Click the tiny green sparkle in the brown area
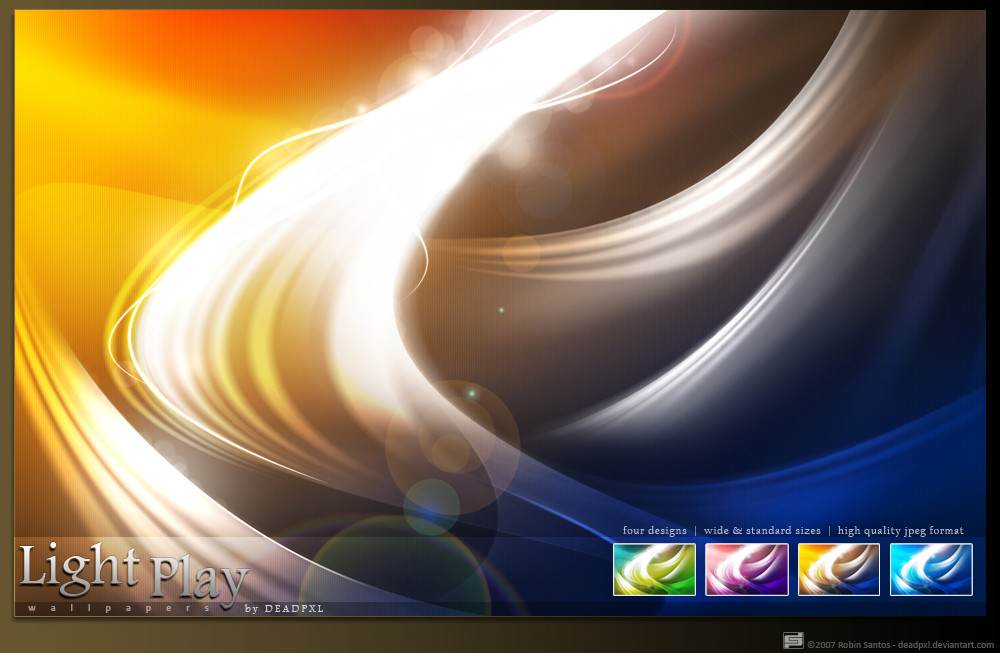 pyautogui.click(x=501, y=310)
